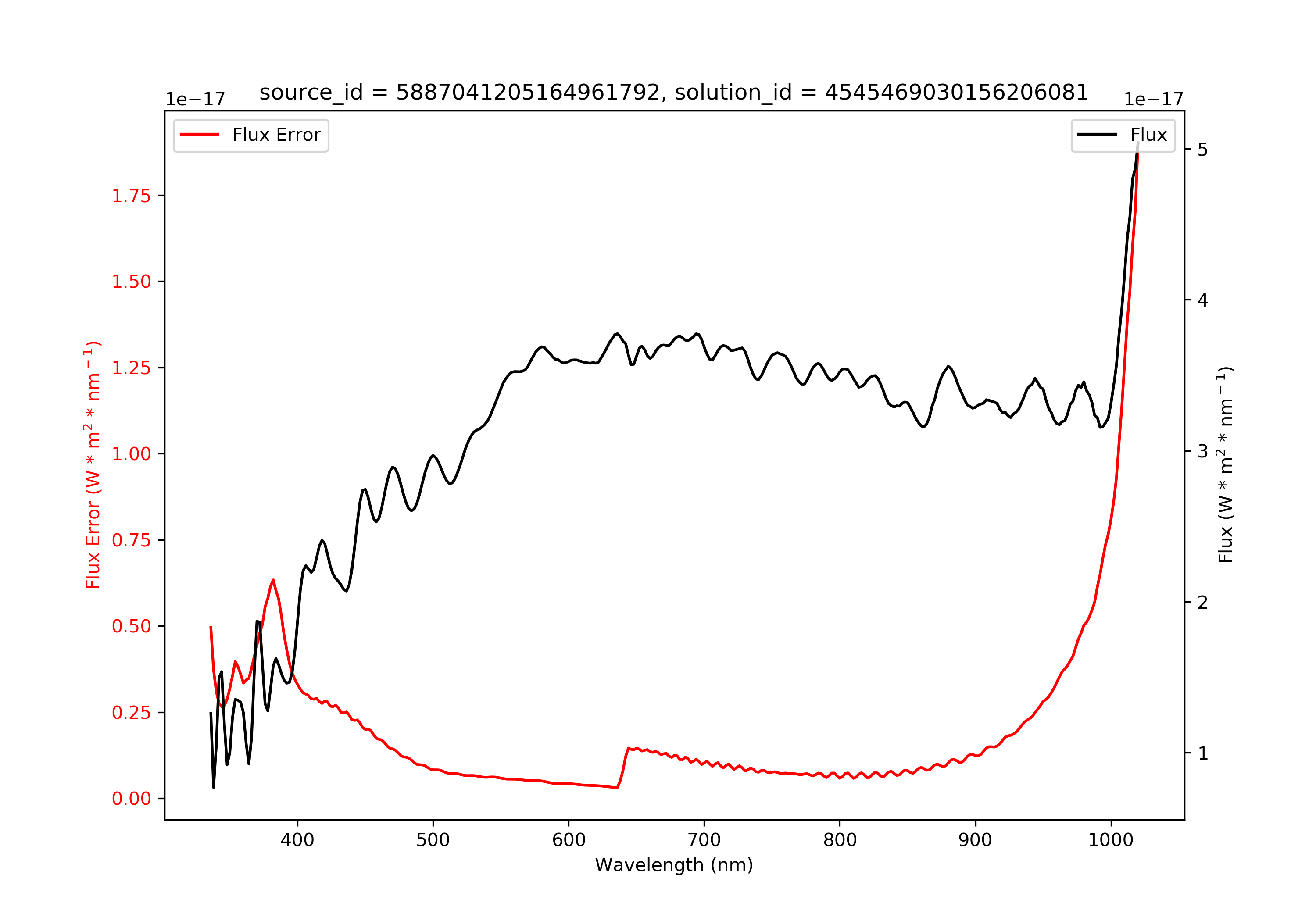The width and height of the screenshot is (1316, 921).
Task: Click the 0.50 red tick label
Action: [131, 626]
